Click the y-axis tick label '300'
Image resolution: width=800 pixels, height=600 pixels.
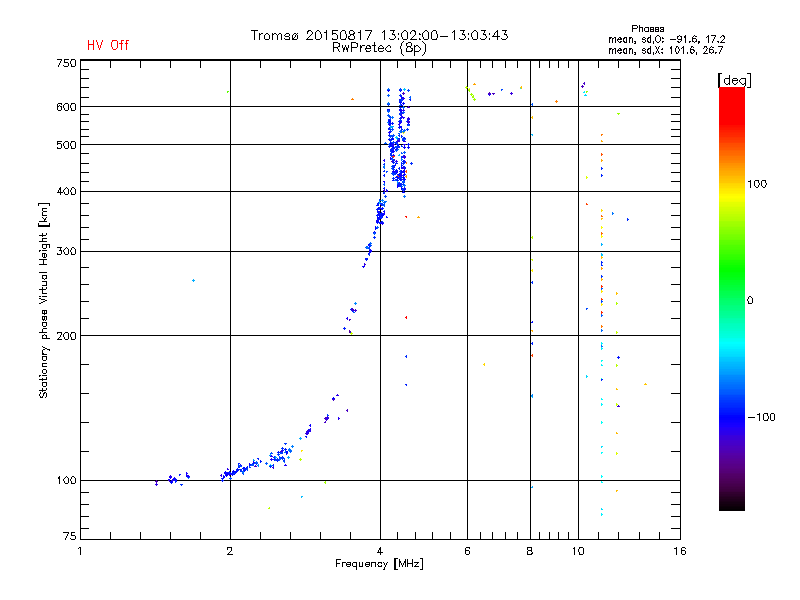(x=66, y=252)
